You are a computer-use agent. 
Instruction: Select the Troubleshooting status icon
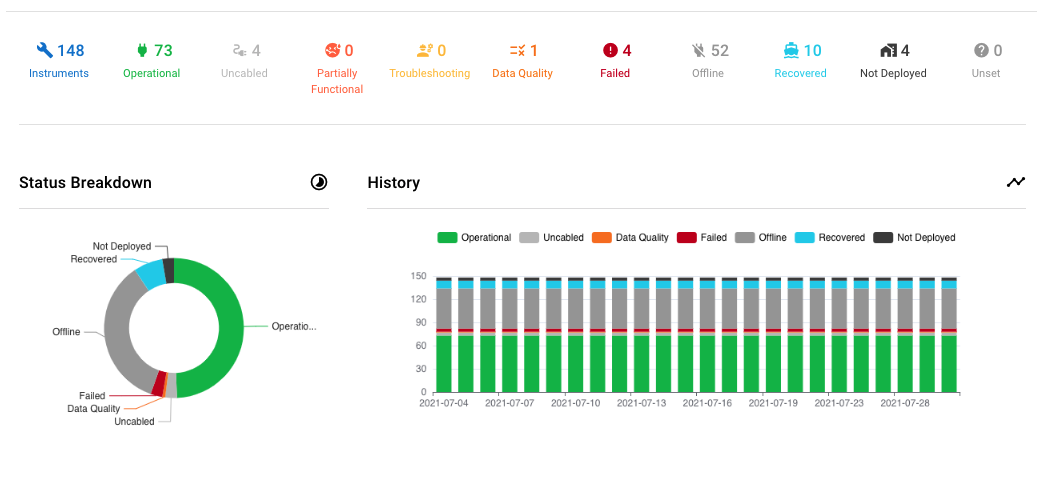pyautogui.click(x=425, y=50)
